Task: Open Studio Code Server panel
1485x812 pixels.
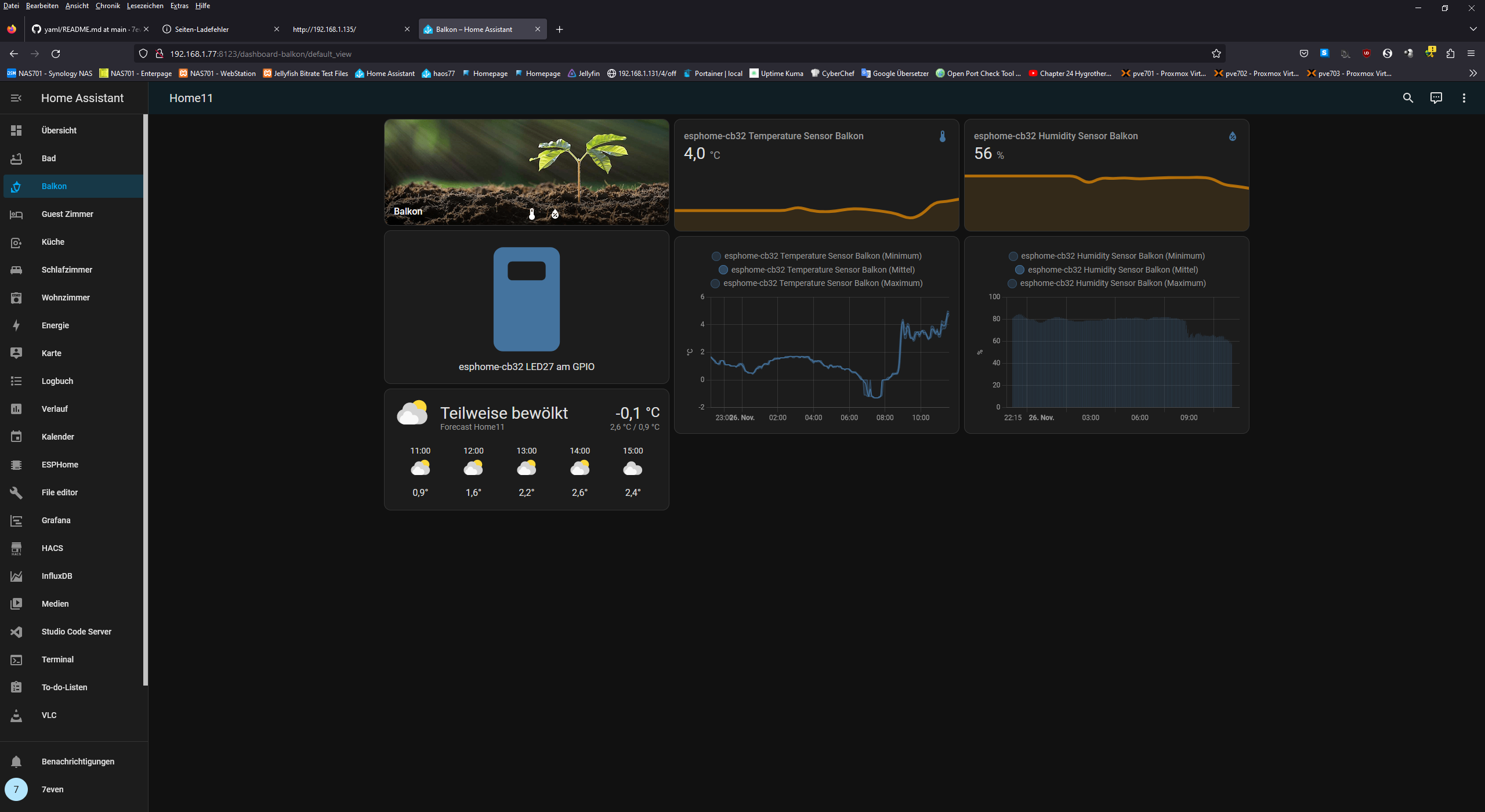Action: [76, 632]
